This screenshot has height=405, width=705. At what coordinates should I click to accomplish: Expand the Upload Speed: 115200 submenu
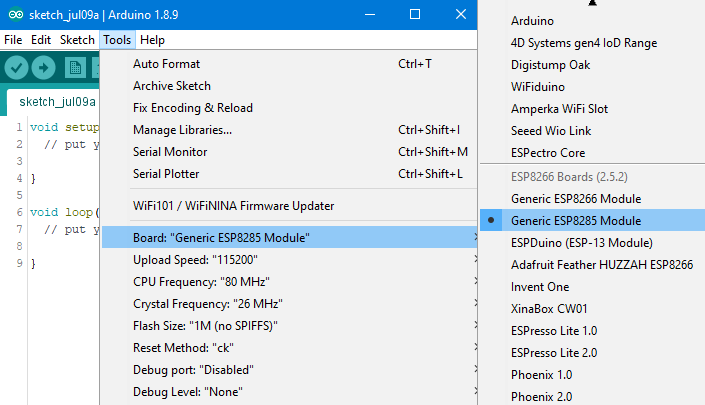coord(289,260)
